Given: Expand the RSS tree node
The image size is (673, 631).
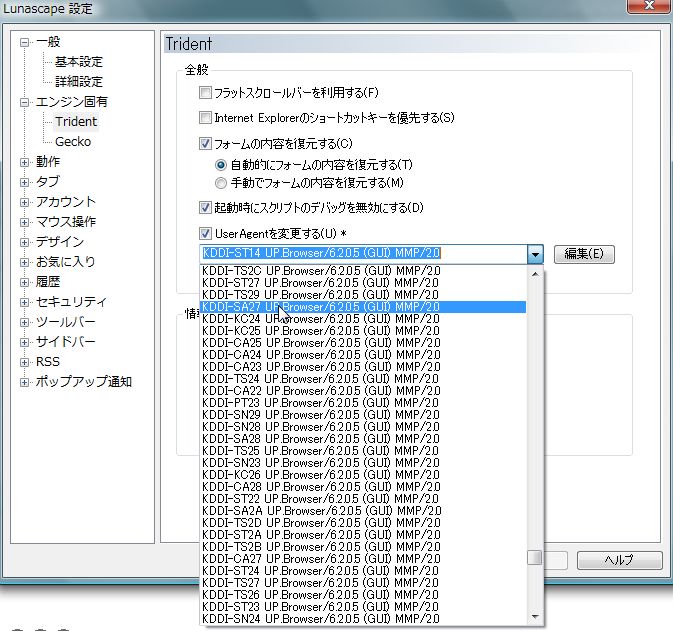Looking at the screenshot, I should pyautogui.click(x=24, y=362).
